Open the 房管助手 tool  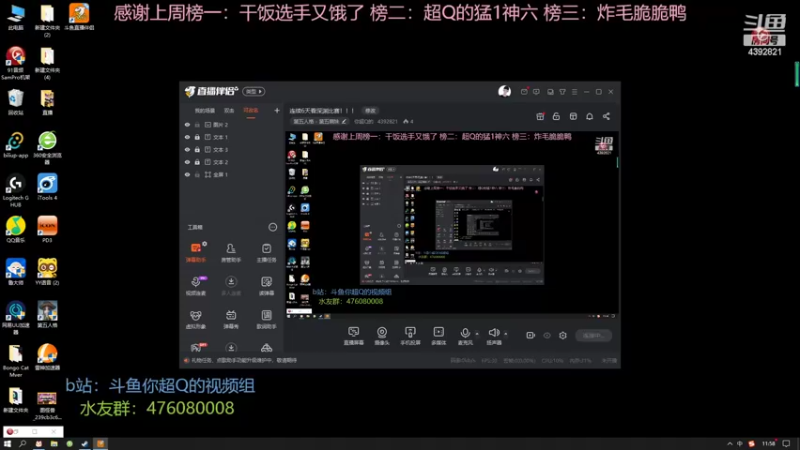click(x=231, y=253)
